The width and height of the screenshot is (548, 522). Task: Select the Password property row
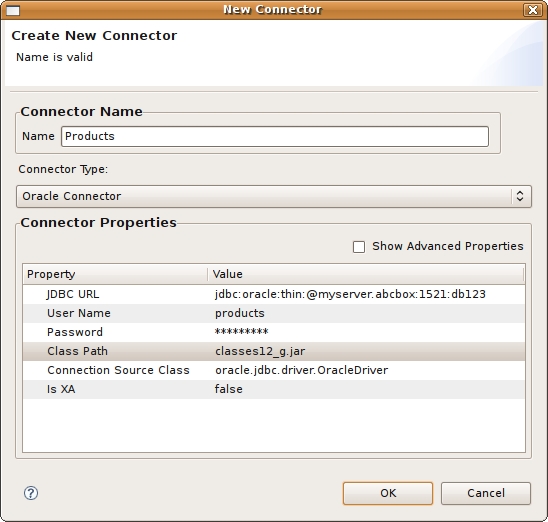tap(274, 332)
